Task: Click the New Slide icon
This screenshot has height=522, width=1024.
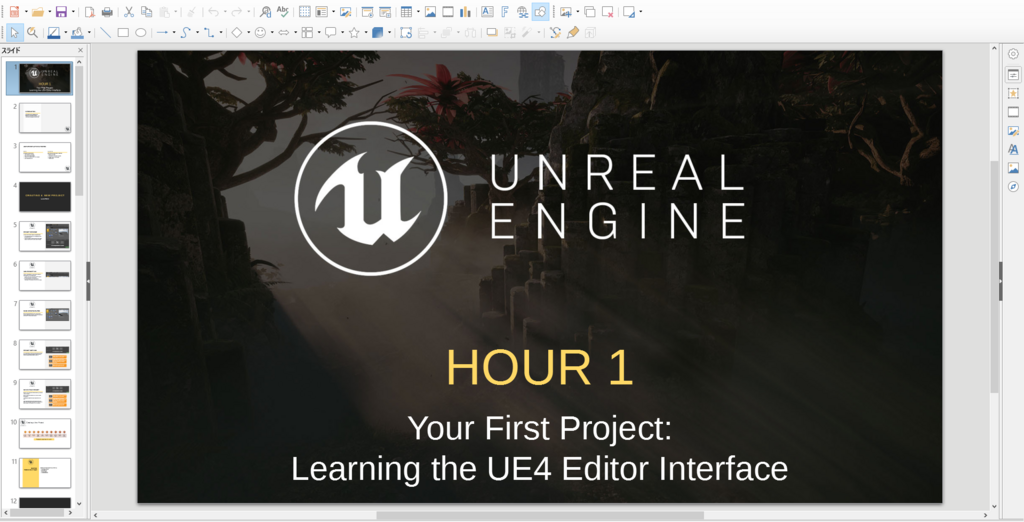Action: tap(566, 12)
